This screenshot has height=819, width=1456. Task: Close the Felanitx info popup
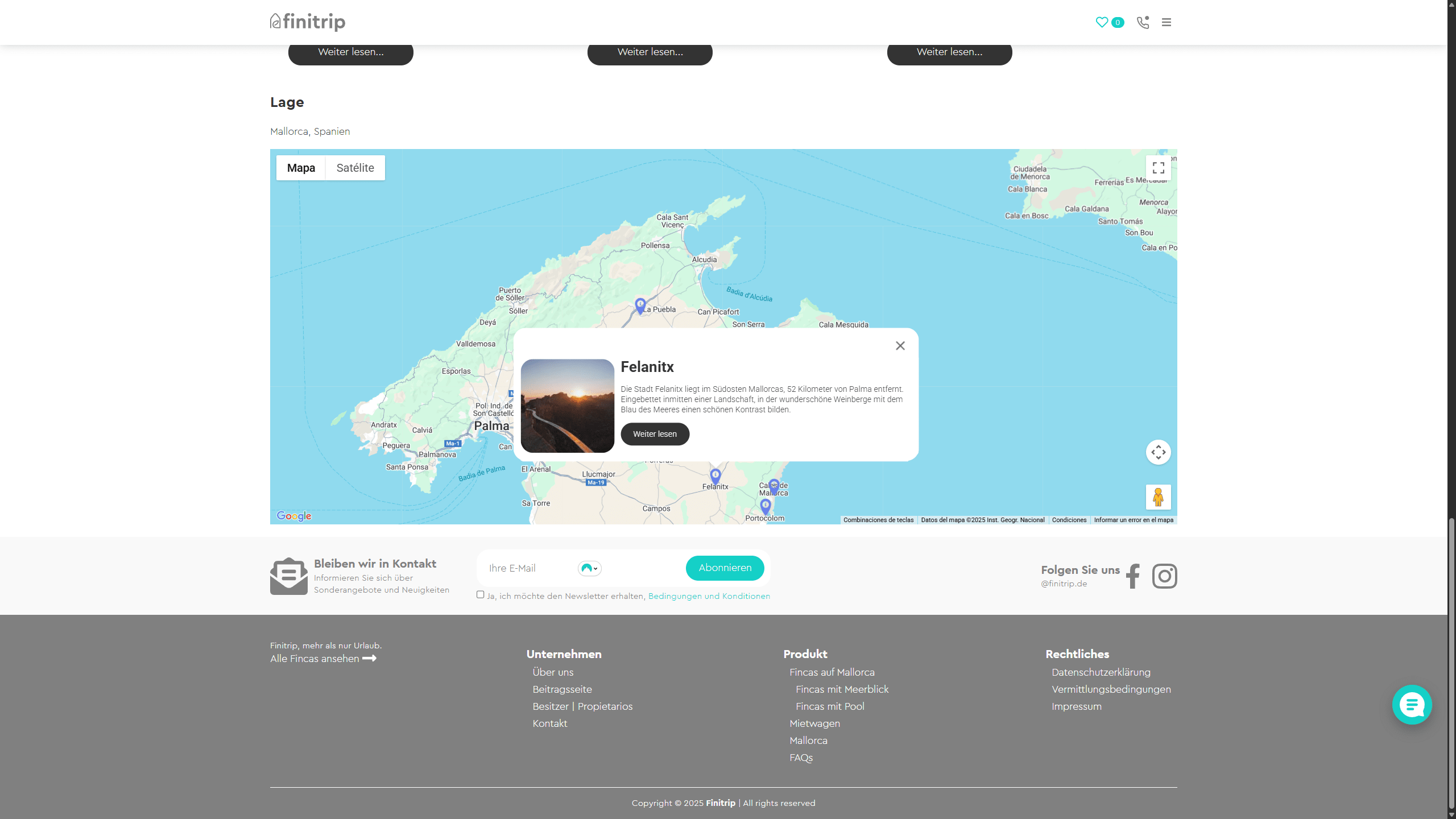click(900, 346)
